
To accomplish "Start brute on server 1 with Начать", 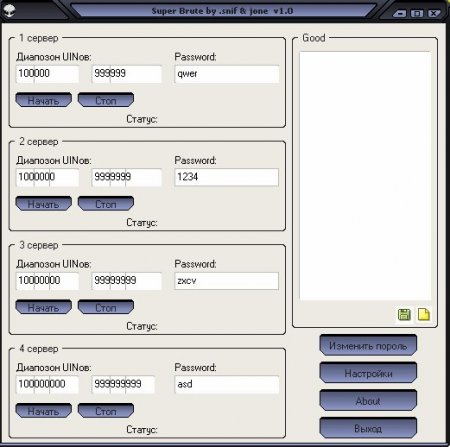I will click(x=44, y=100).
